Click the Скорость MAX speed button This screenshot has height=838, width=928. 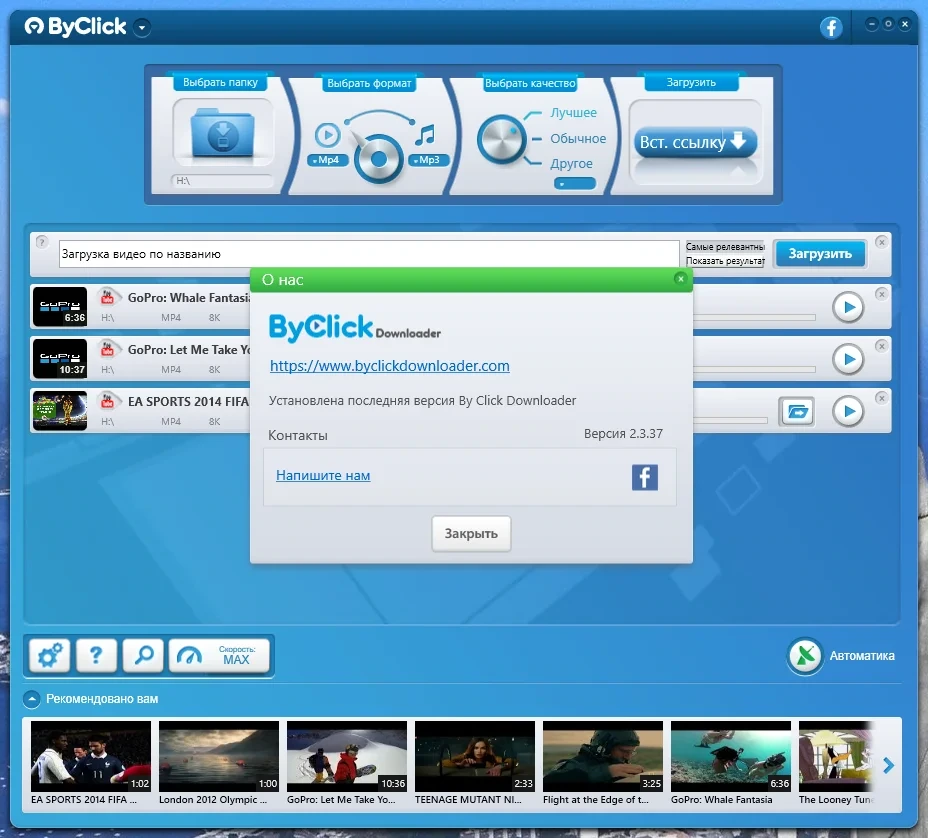(219, 655)
